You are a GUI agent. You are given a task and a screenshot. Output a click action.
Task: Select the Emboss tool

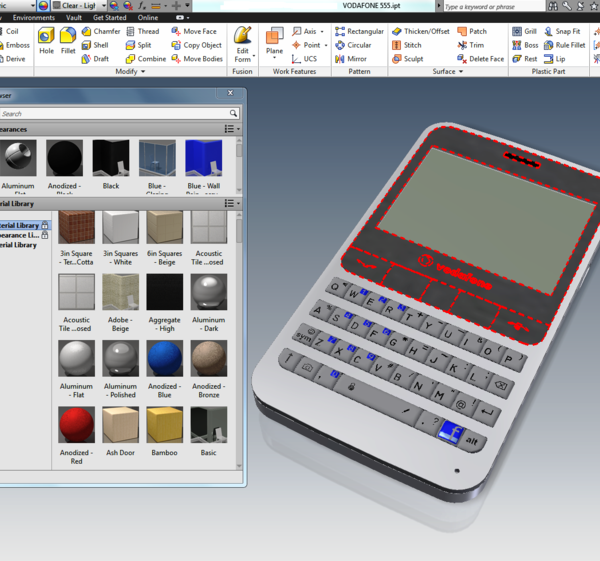pos(15,45)
